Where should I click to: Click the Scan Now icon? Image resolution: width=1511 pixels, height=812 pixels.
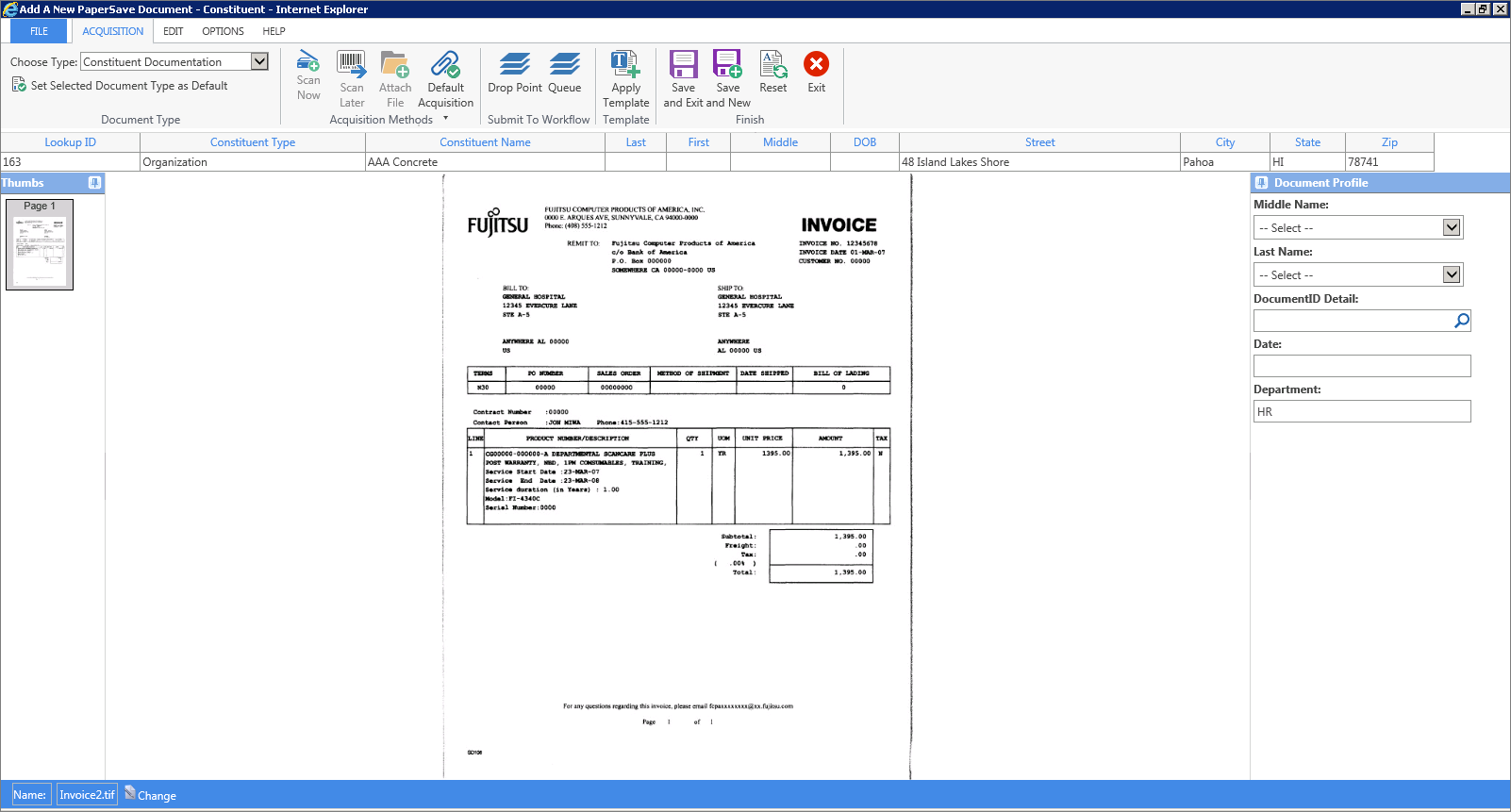308,61
